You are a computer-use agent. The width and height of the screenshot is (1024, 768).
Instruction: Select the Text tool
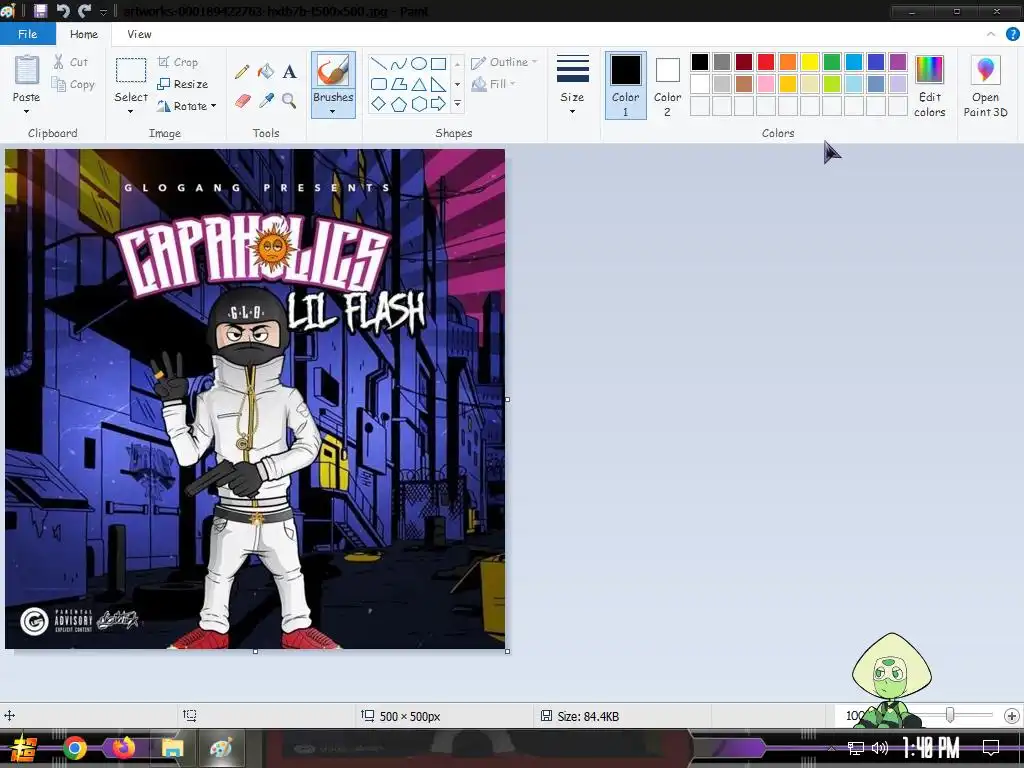click(x=289, y=72)
